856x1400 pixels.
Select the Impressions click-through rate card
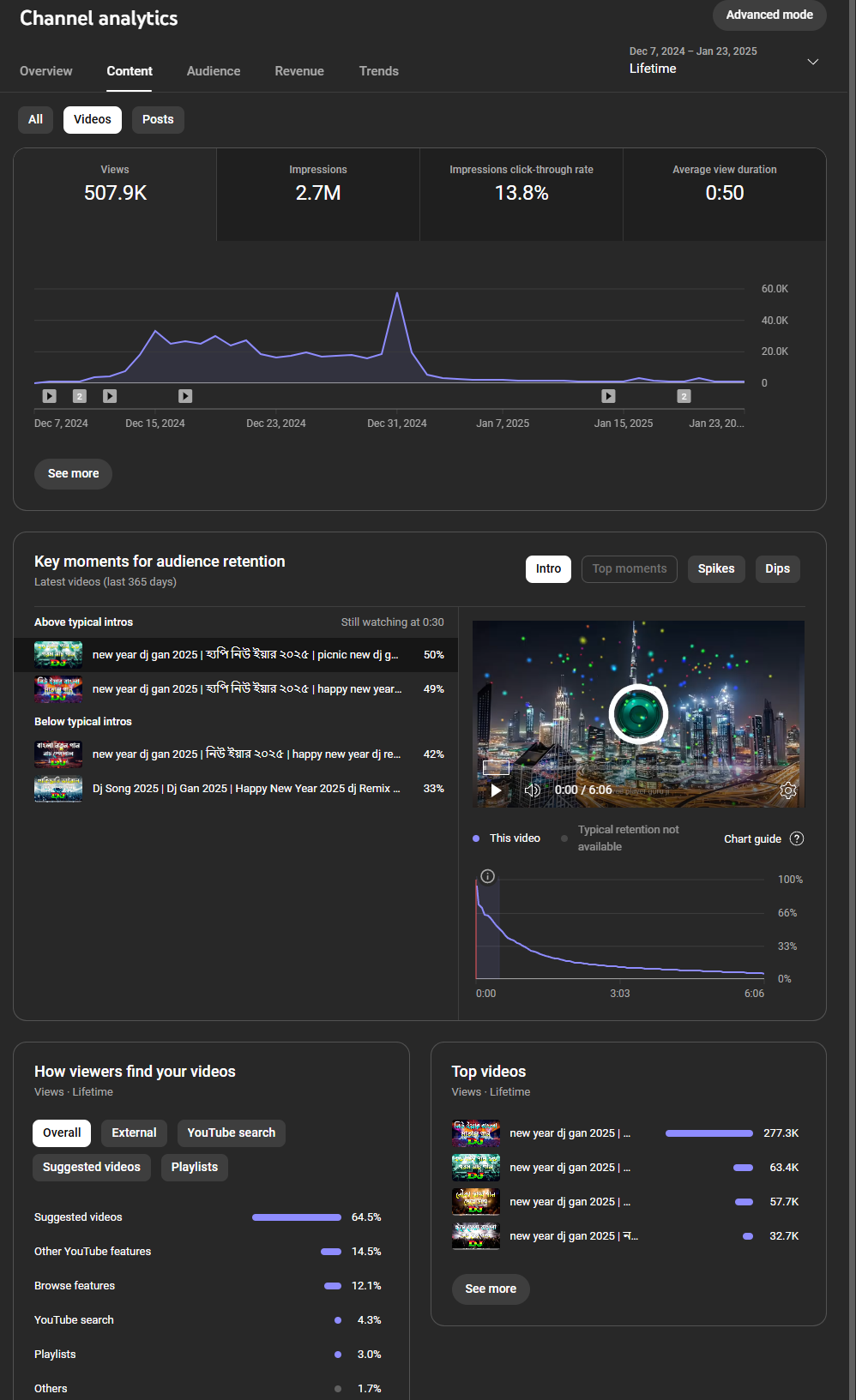[521, 195]
